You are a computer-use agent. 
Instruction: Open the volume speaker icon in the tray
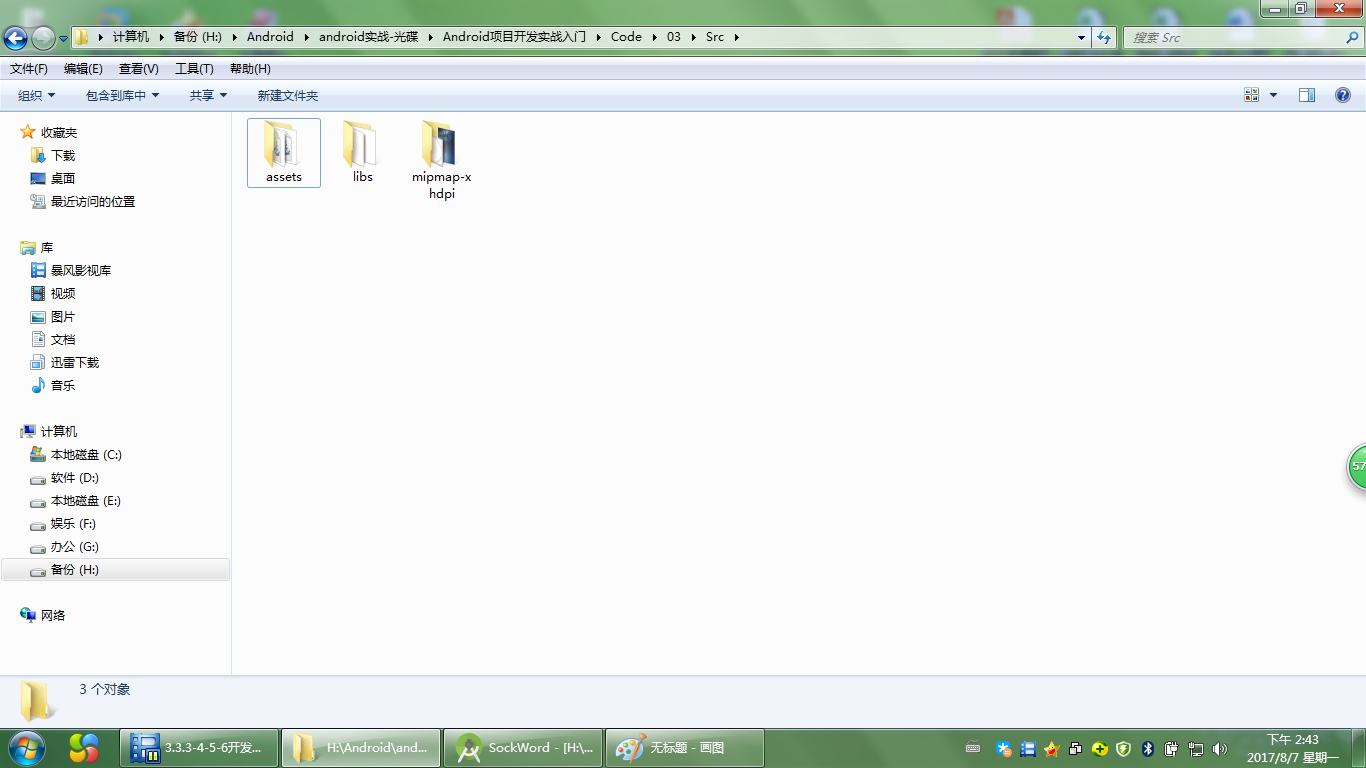[1220, 749]
